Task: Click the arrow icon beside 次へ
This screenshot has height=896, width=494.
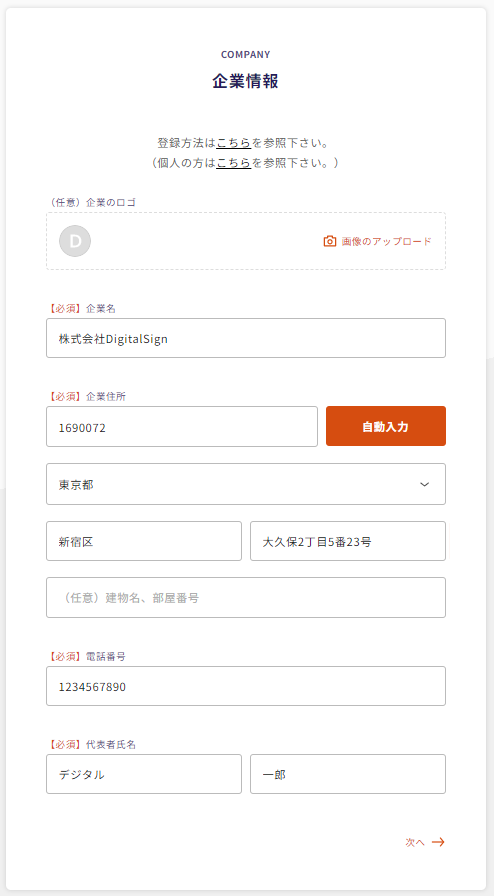Action: point(438,842)
